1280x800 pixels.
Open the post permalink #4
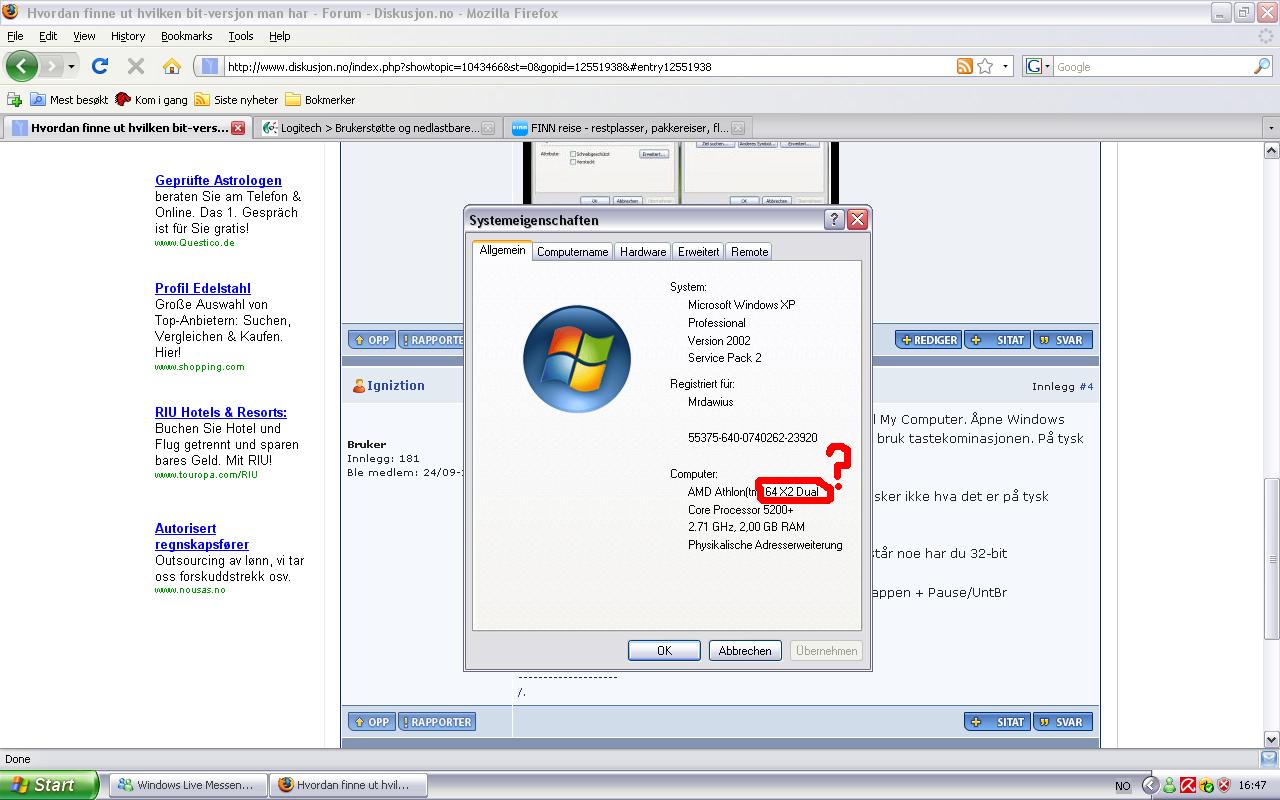click(x=1086, y=386)
